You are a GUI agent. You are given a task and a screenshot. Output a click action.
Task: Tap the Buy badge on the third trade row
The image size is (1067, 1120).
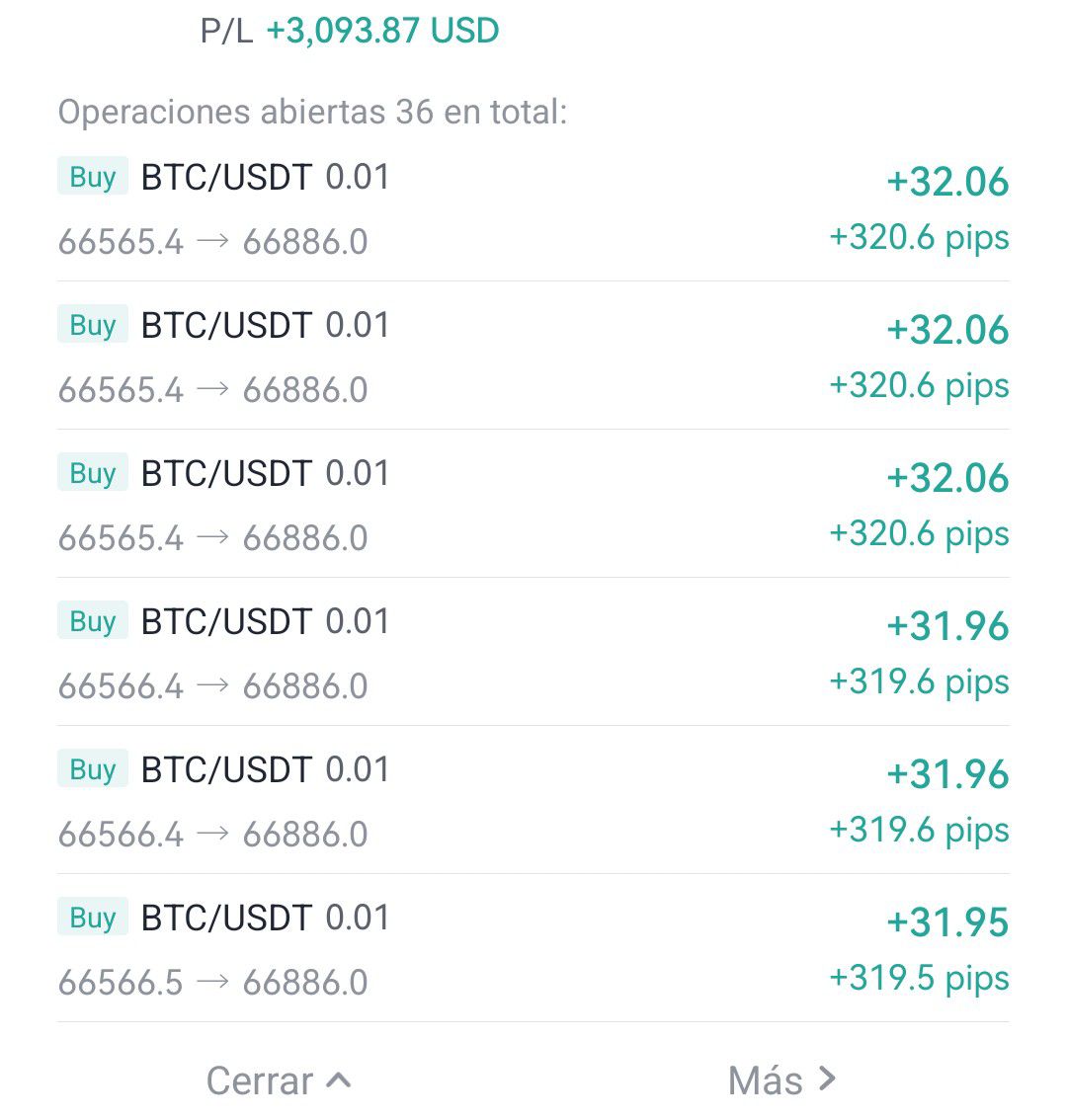tap(93, 474)
